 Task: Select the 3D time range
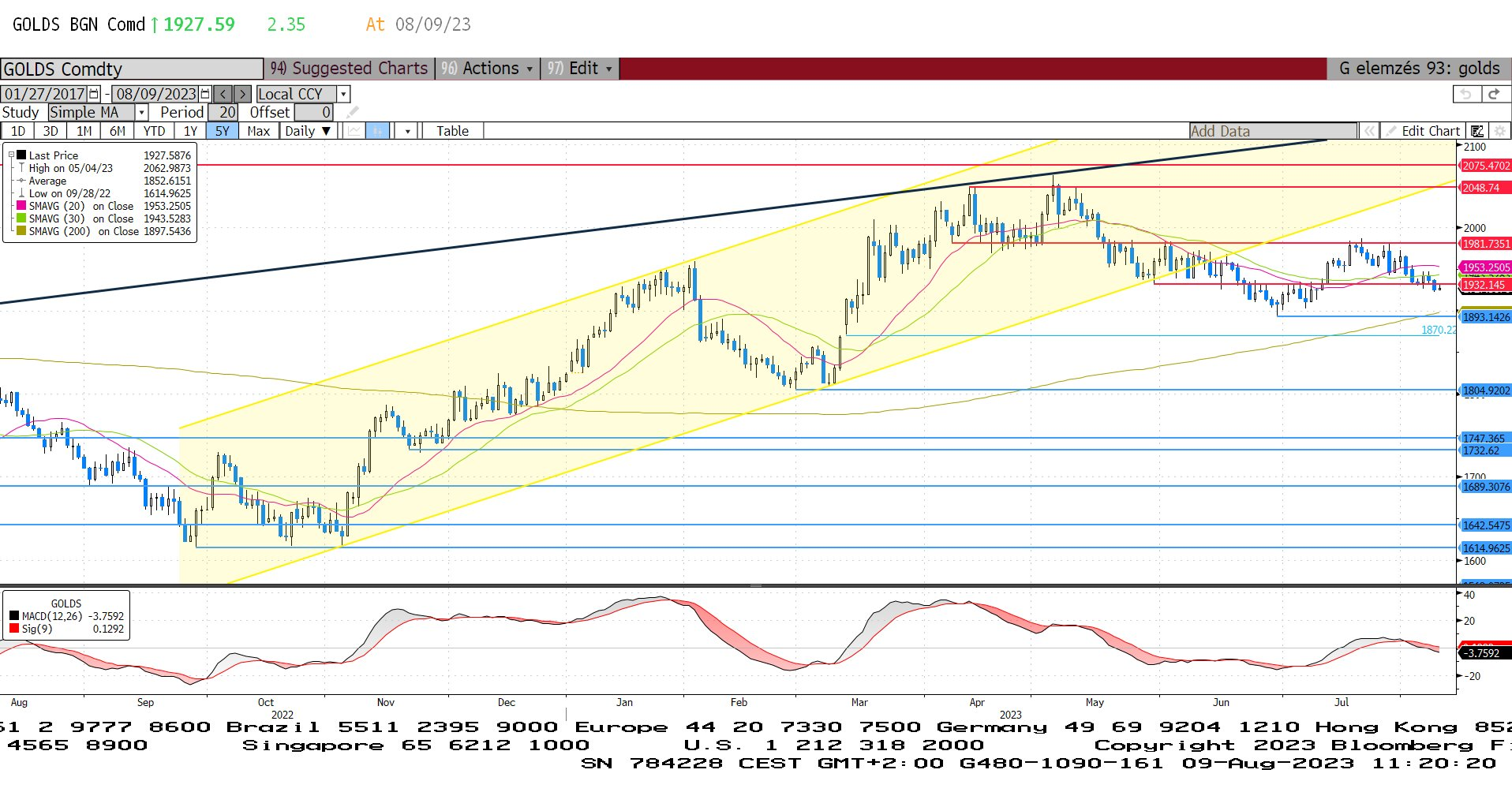coord(51,131)
